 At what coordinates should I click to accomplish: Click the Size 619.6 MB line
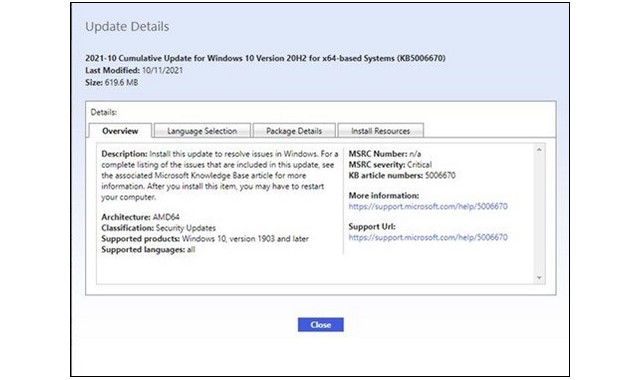point(111,82)
